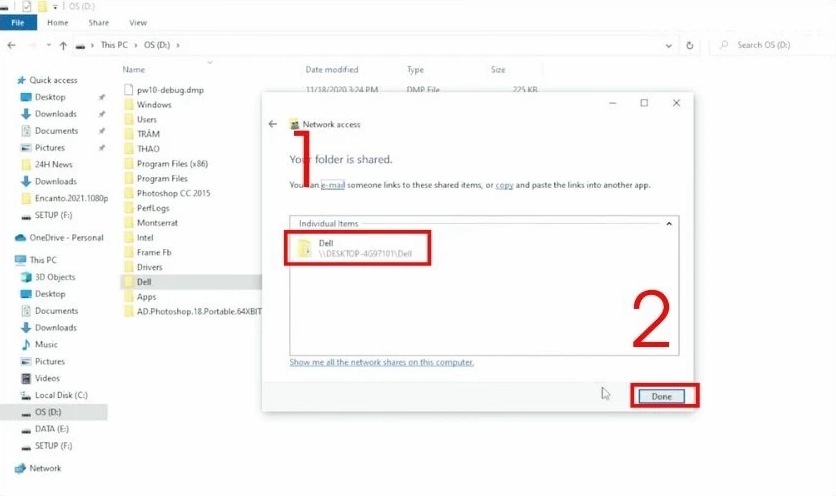This screenshot has width=836, height=496.
Task: Open pinned Desktop under Quick access
Action: coord(50,97)
